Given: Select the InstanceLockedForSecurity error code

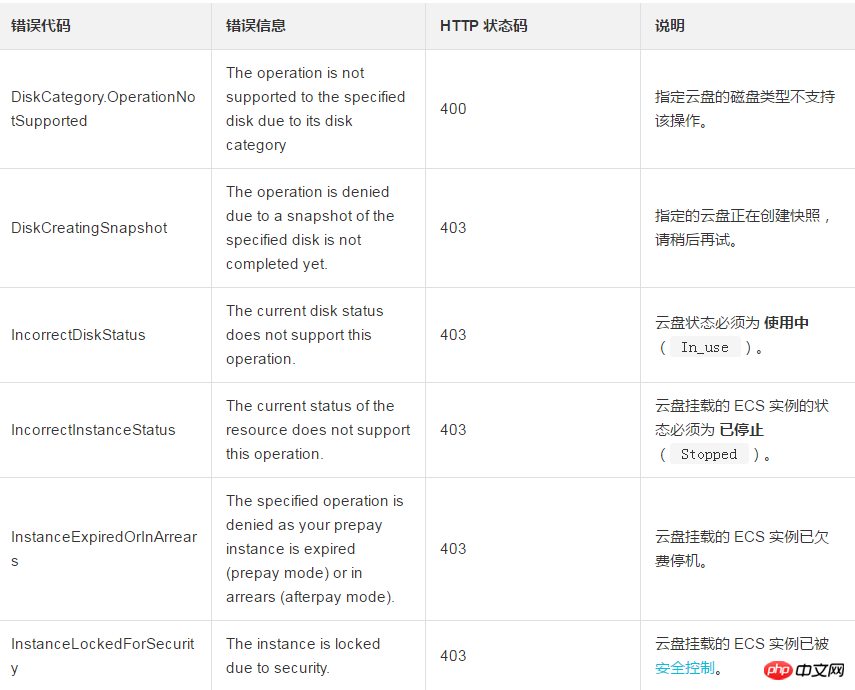Looking at the screenshot, I should click(102, 656).
